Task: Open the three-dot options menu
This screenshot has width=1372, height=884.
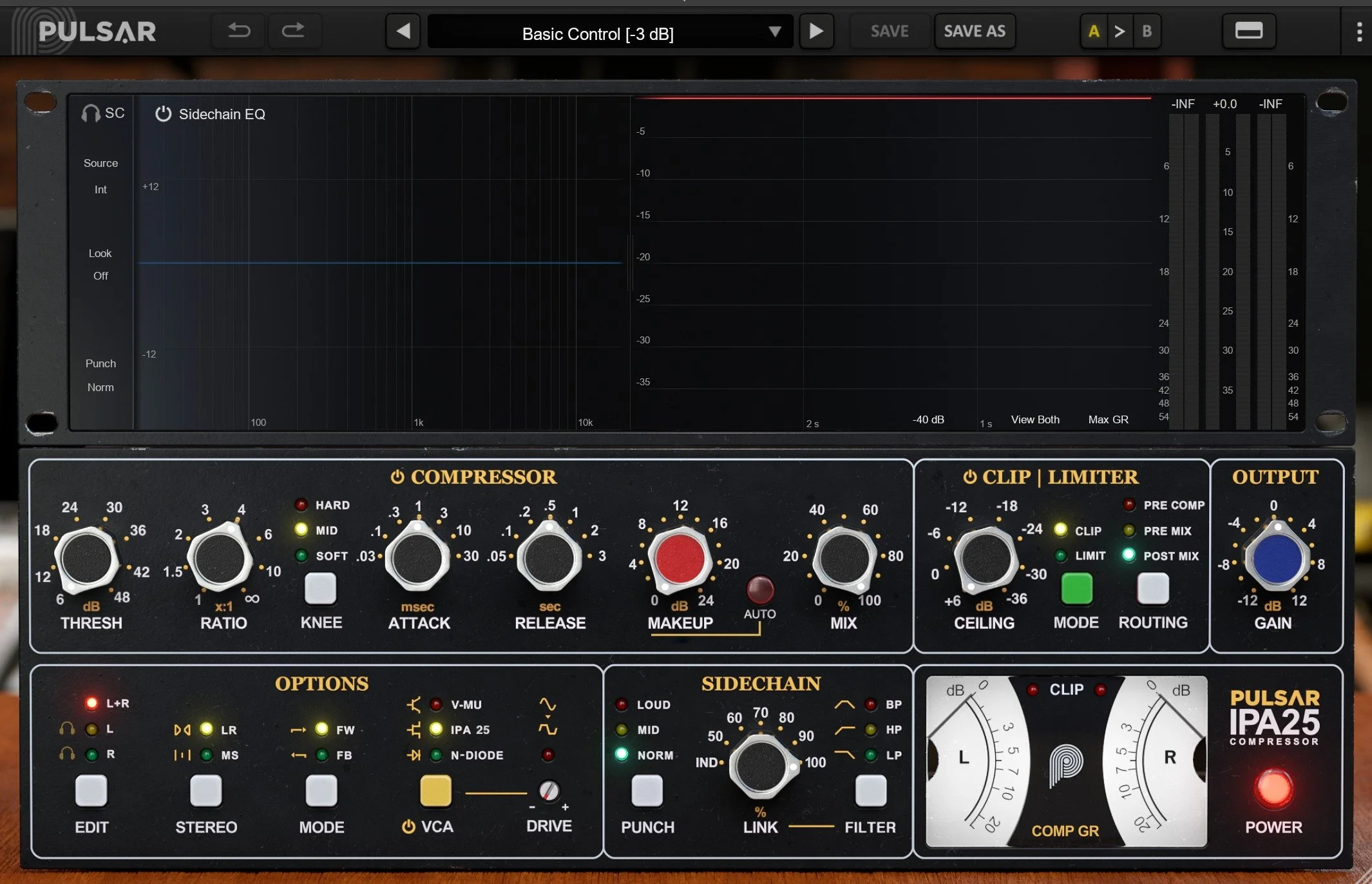Action: click(1359, 32)
